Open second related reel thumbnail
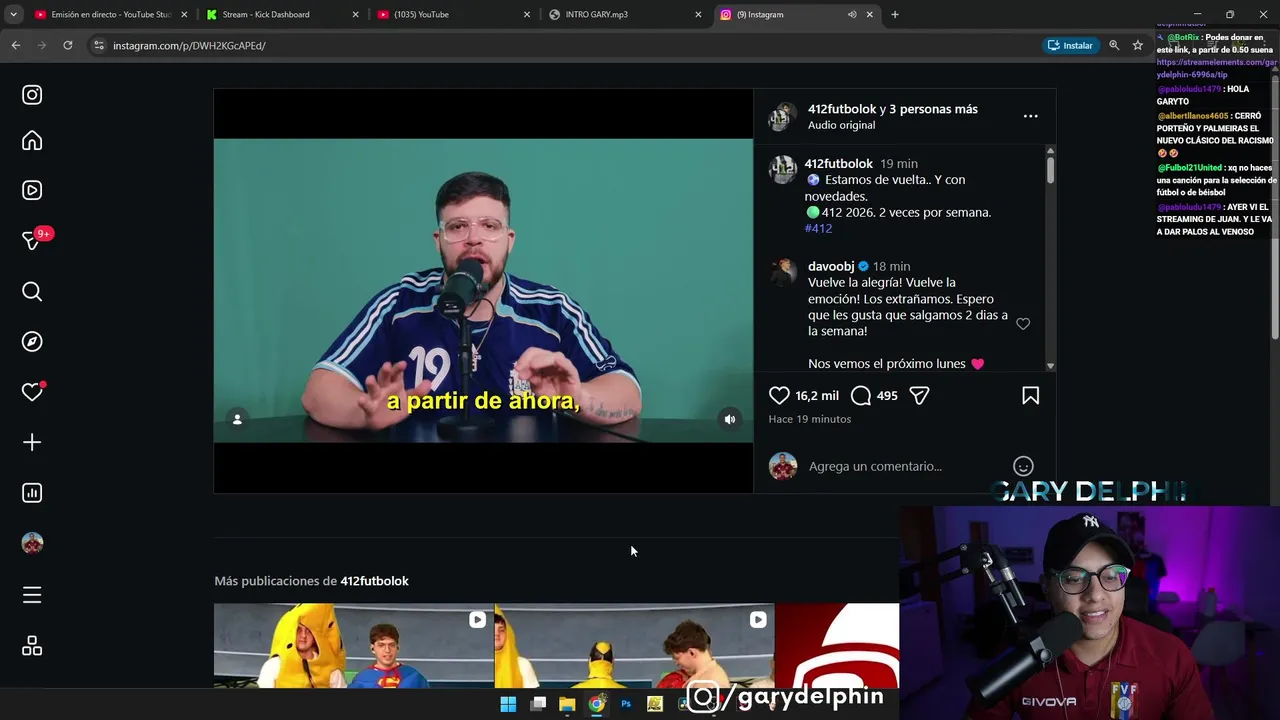 (x=635, y=646)
